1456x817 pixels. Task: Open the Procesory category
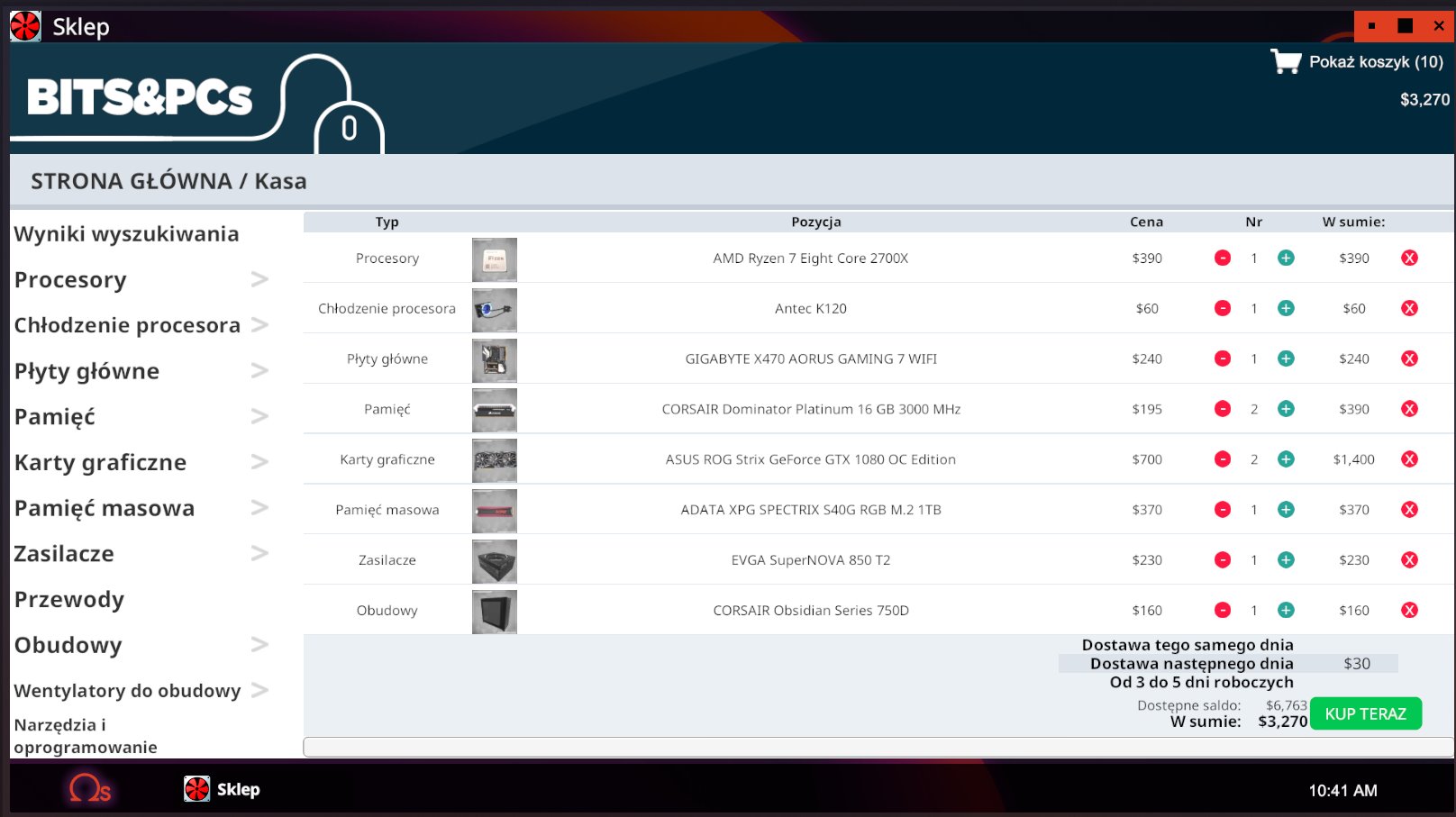click(x=70, y=280)
